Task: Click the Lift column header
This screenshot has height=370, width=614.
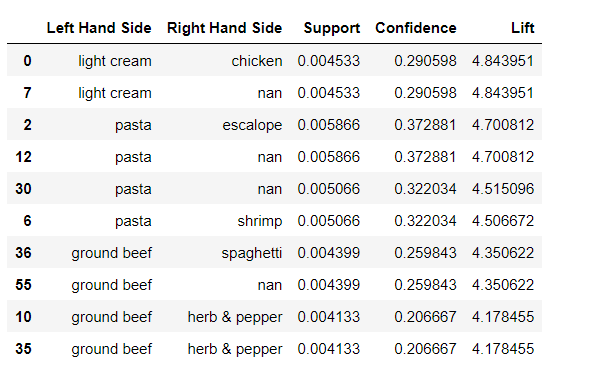Action: (523, 28)
